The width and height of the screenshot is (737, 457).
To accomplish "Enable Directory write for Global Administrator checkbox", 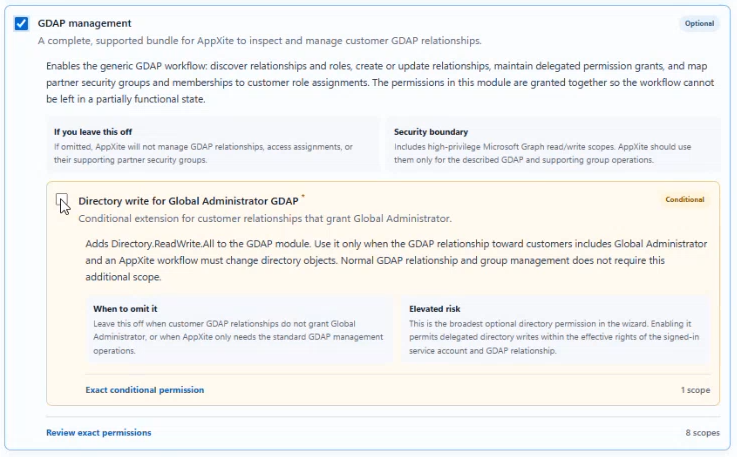I will [62, 200].
